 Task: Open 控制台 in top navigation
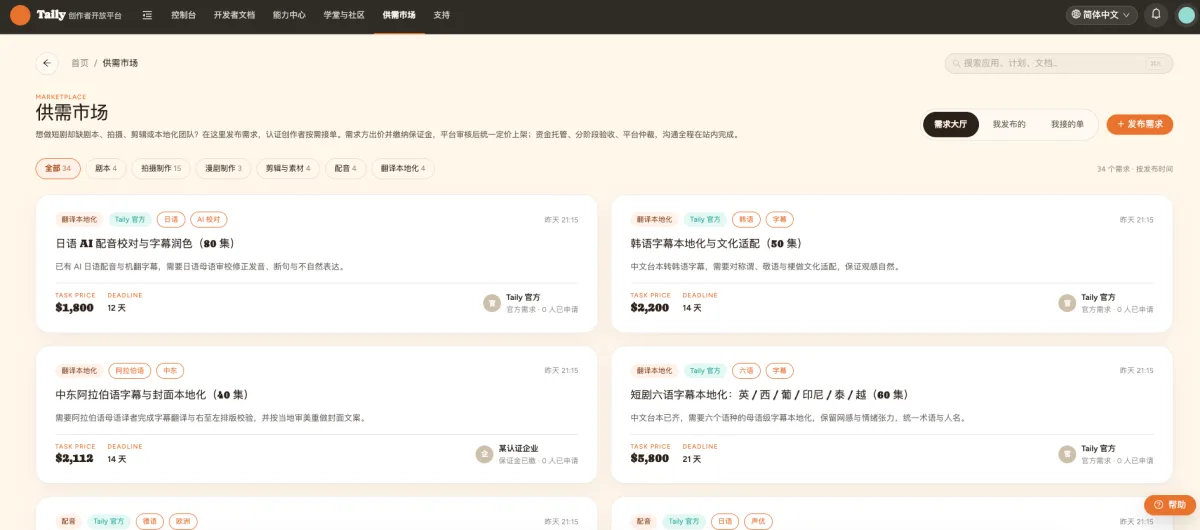(183, 15)
